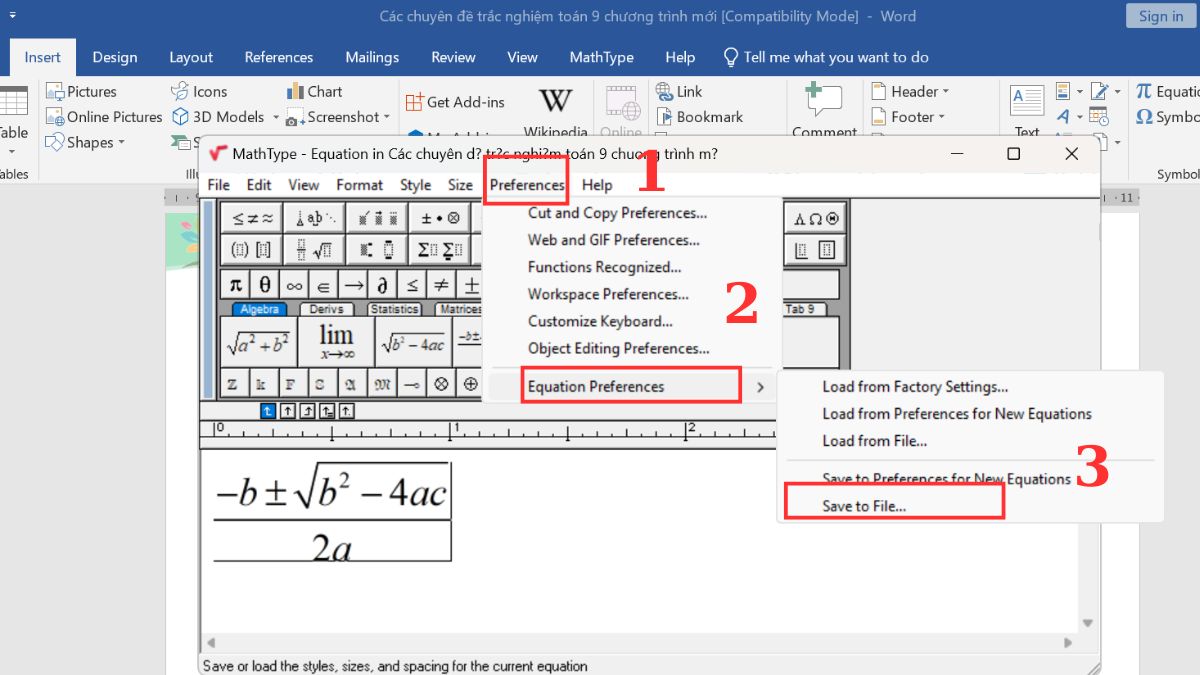Open the MathType ribbon tab in Word
Image resolution: width=1200 pixels, height=675 pixels.
pos(602,57)
